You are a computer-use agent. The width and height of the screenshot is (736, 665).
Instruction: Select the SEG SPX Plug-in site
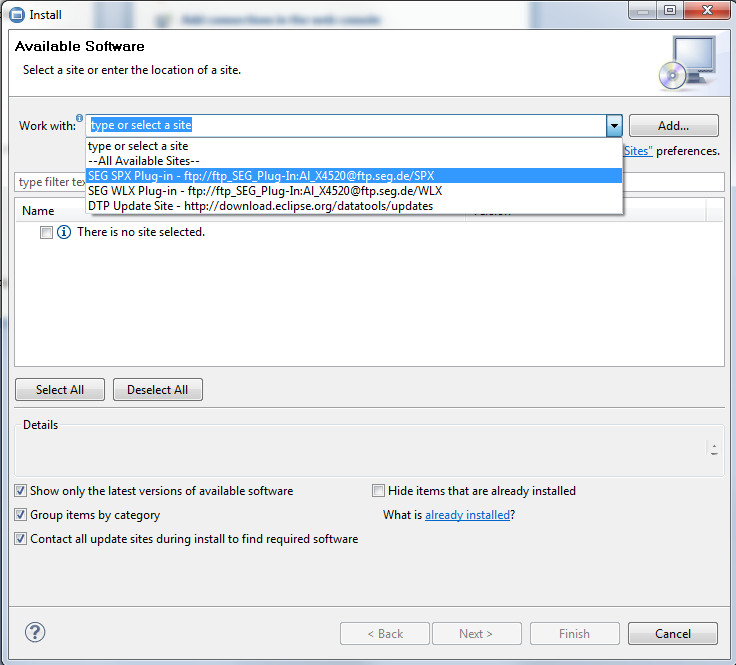pos(260,176)
